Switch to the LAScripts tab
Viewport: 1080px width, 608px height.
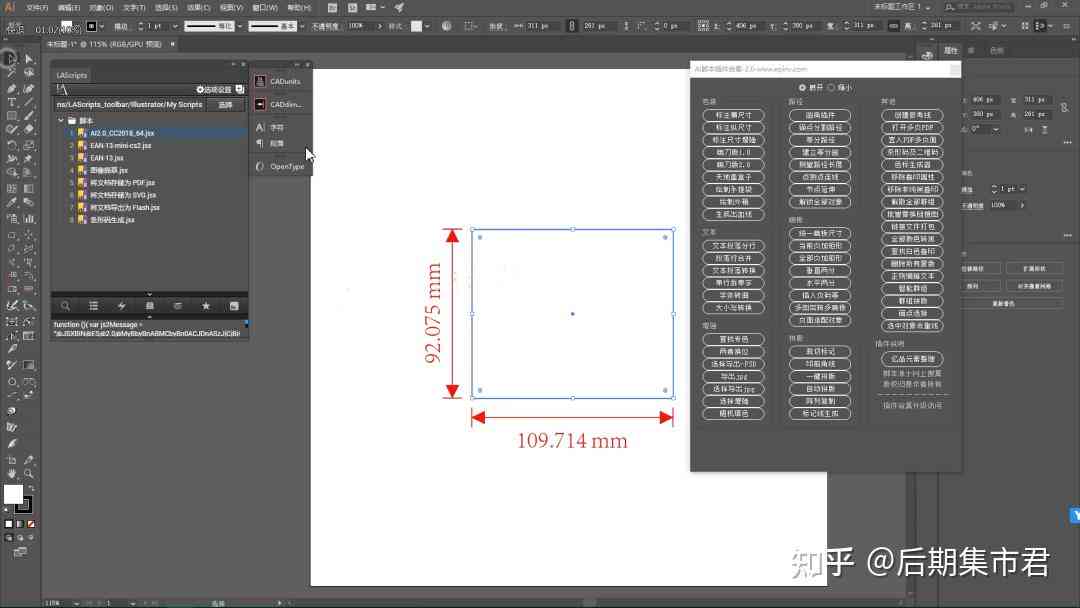(x=72, y=75)
